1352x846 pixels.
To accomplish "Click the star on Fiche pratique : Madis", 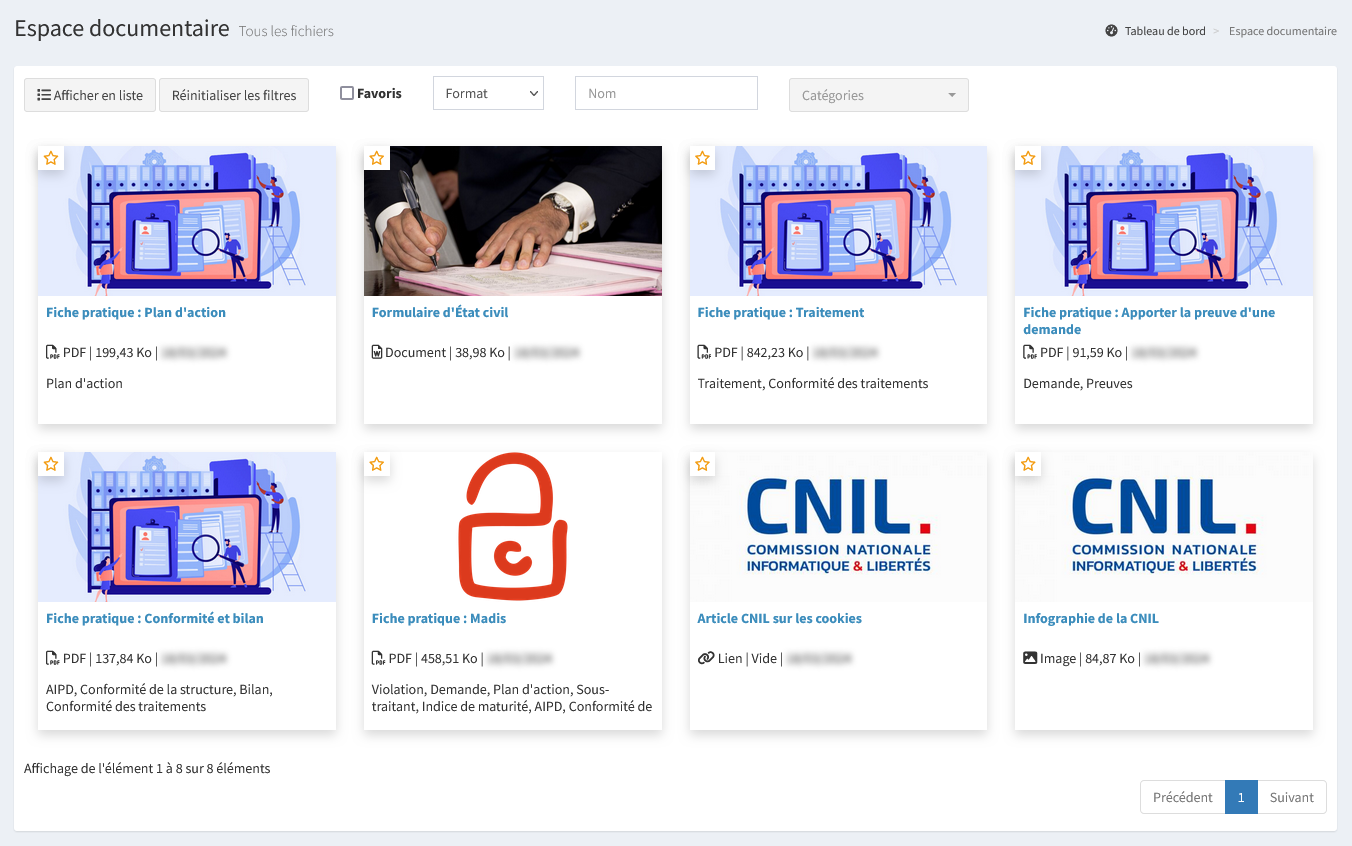I will 377,465.
